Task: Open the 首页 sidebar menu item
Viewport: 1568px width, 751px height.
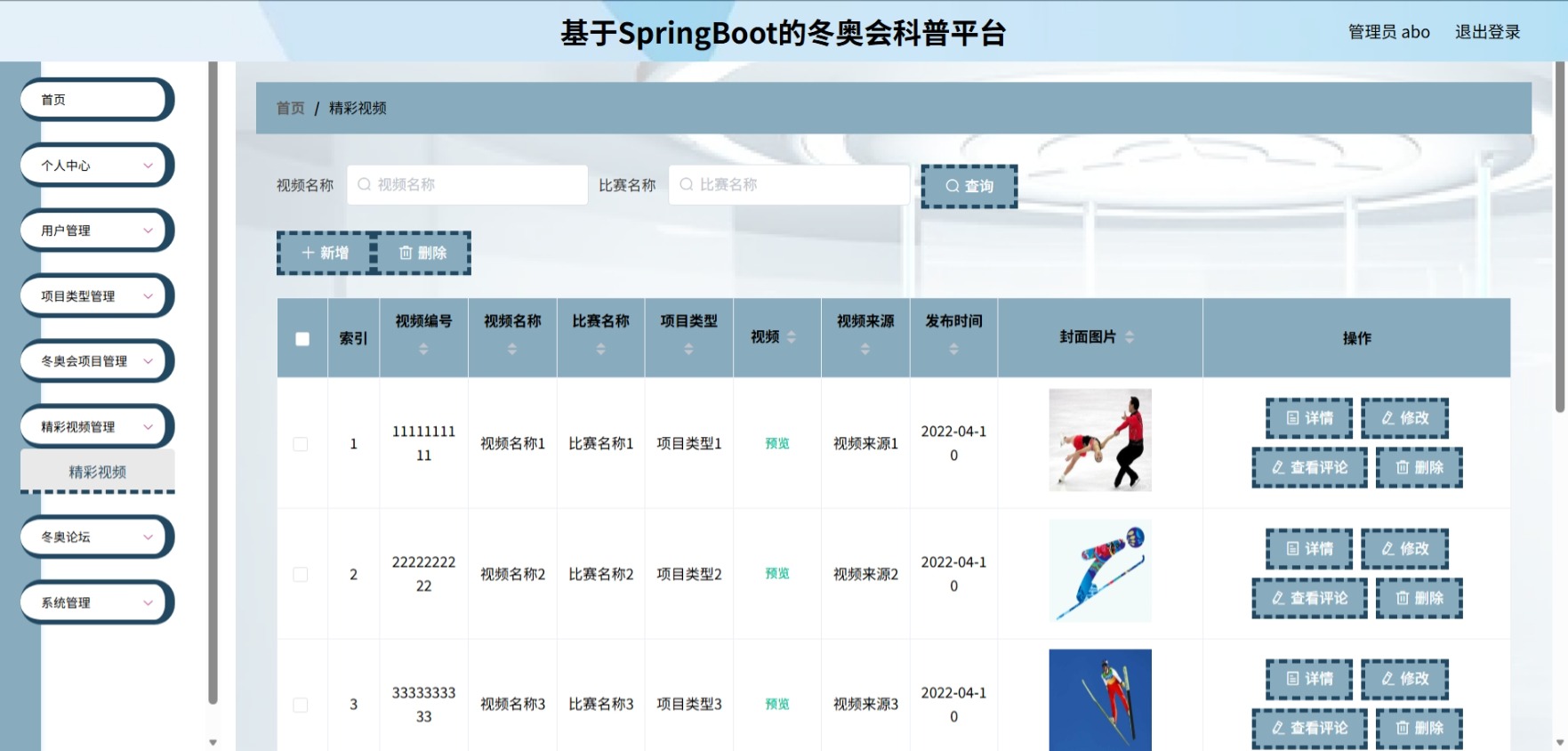Action: click(x=97, y=100)
